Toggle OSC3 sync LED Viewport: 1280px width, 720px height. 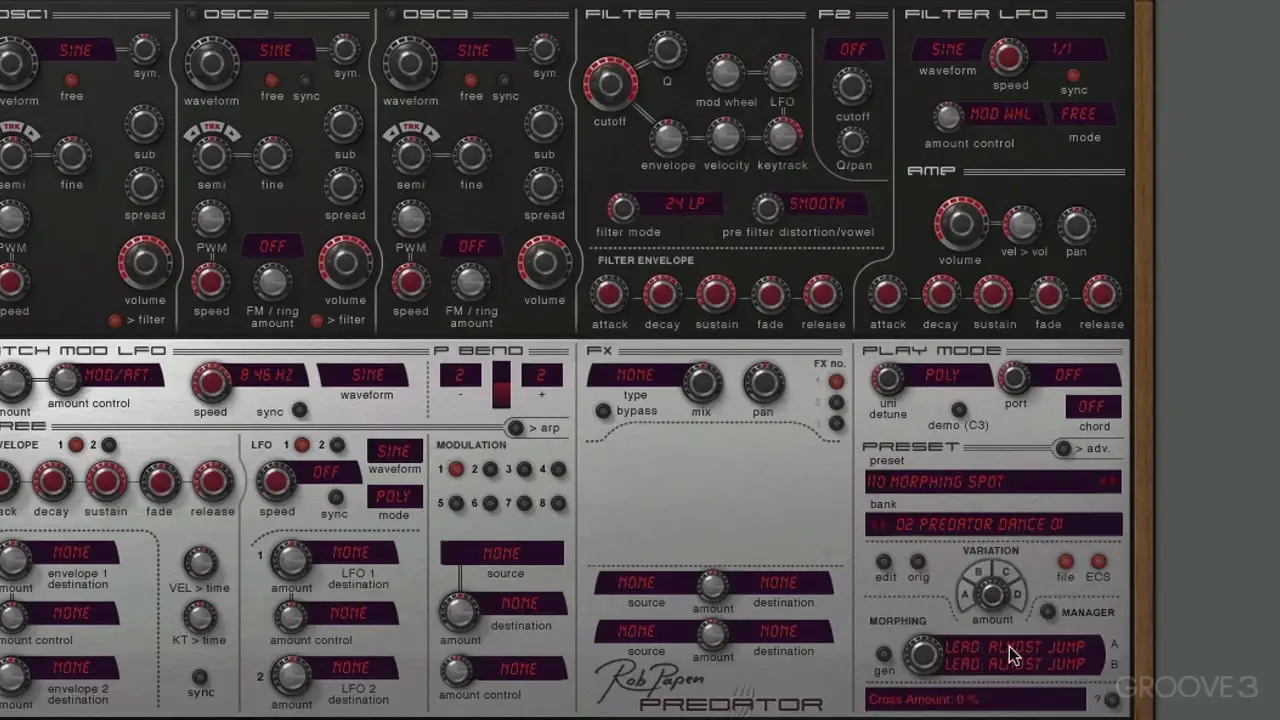(x=504, y=80)
